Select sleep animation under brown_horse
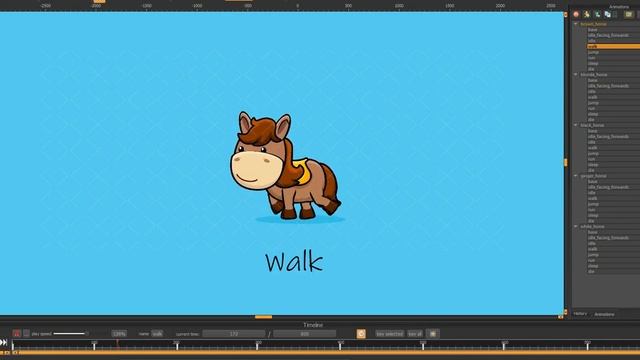 click(613, 63)
